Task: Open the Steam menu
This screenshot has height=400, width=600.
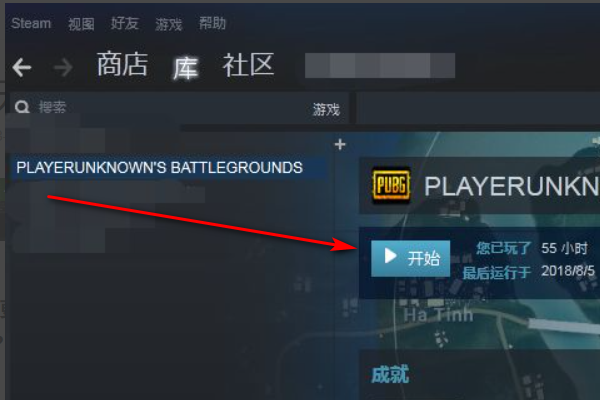Action: (31, 23)
